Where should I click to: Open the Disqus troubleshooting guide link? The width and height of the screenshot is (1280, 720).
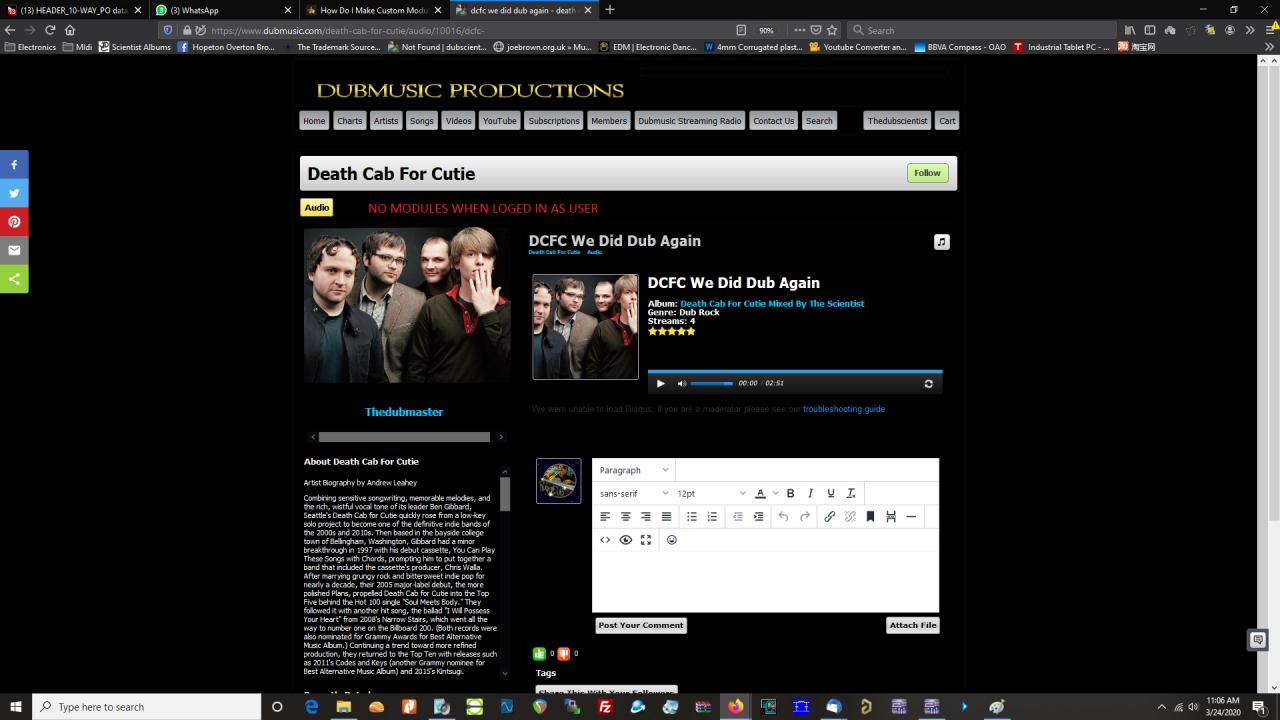(x=844, y=409)
